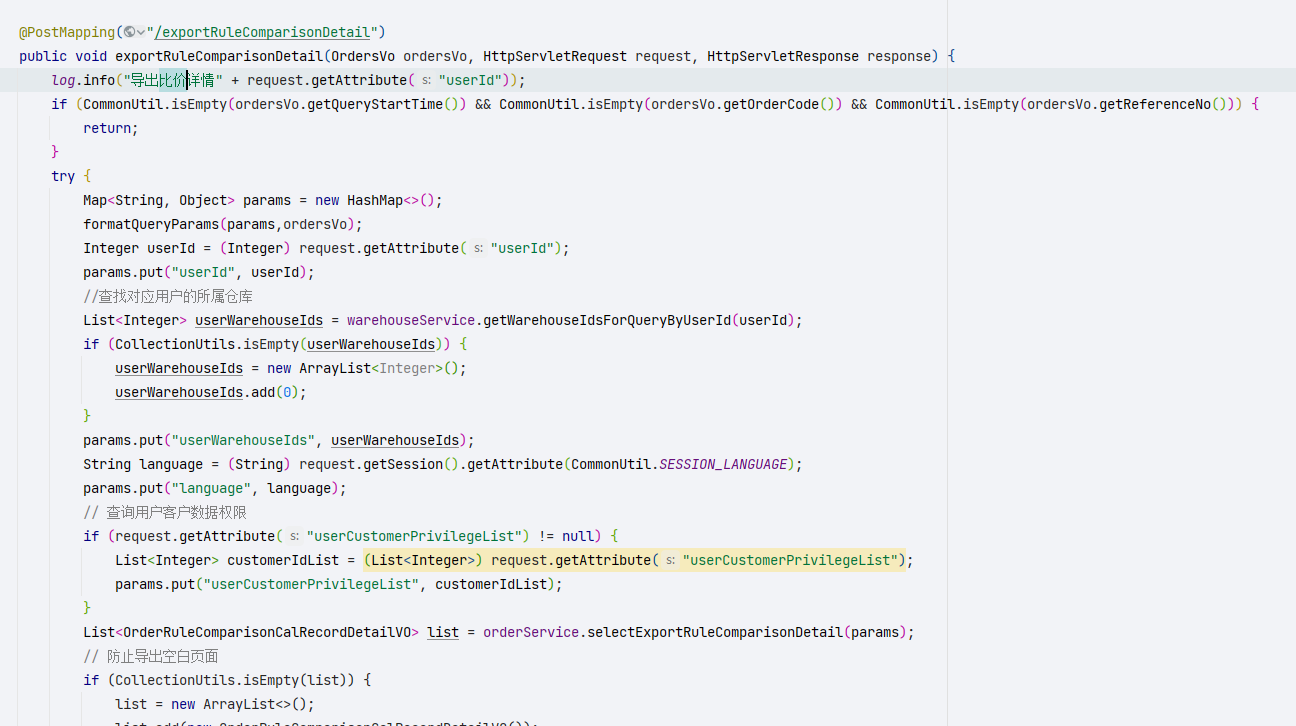Click the HttpServletResponse parameter type
The image size is (1296, 726).
pos(782,56)
